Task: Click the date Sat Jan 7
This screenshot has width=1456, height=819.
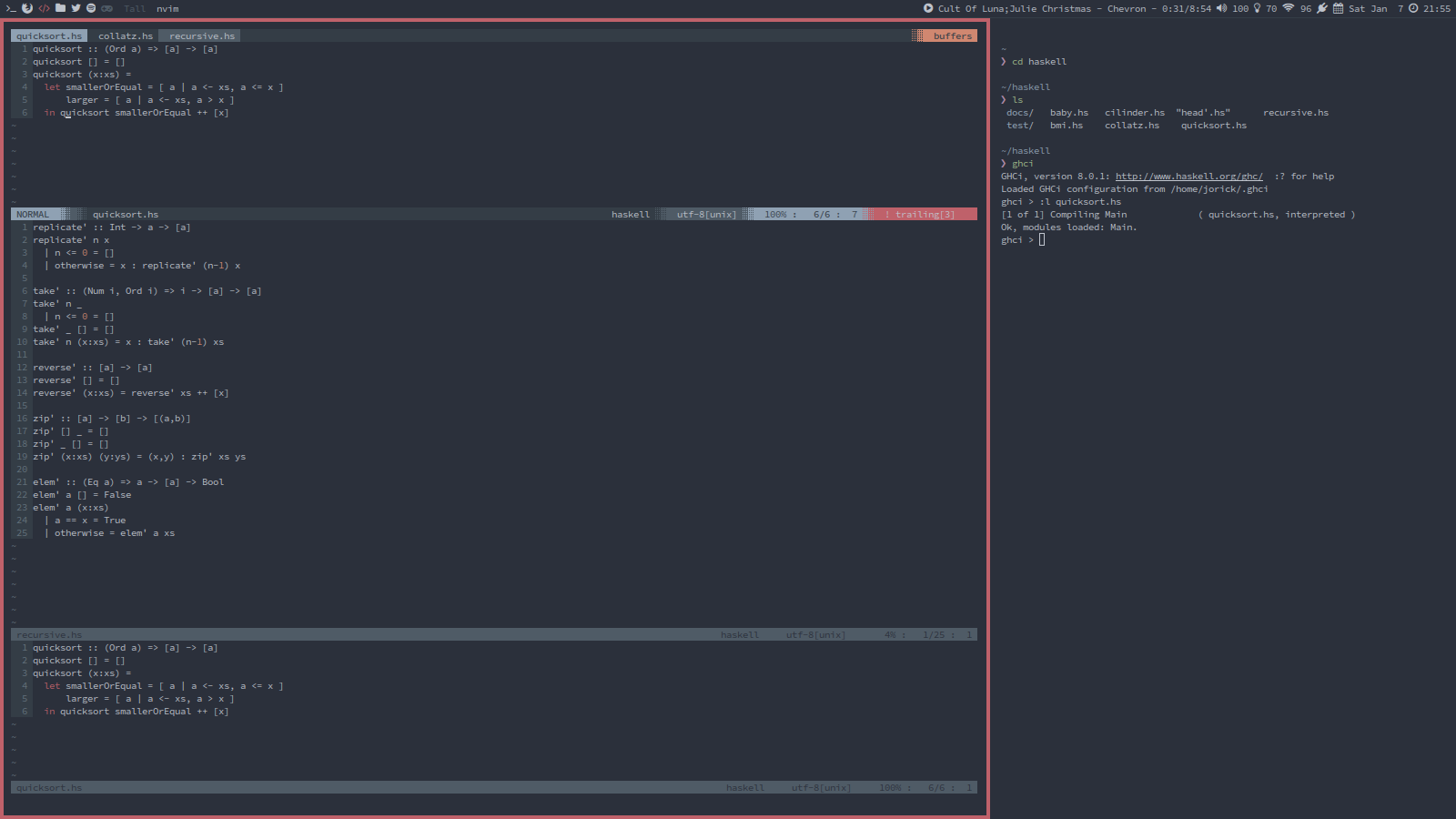Action: pos(1376,9)
